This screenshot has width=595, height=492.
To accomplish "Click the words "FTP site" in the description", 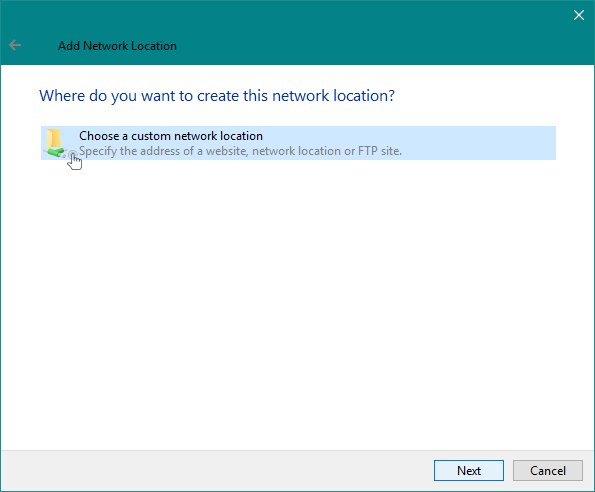I will pyautogui.click(x=380, y=151).
